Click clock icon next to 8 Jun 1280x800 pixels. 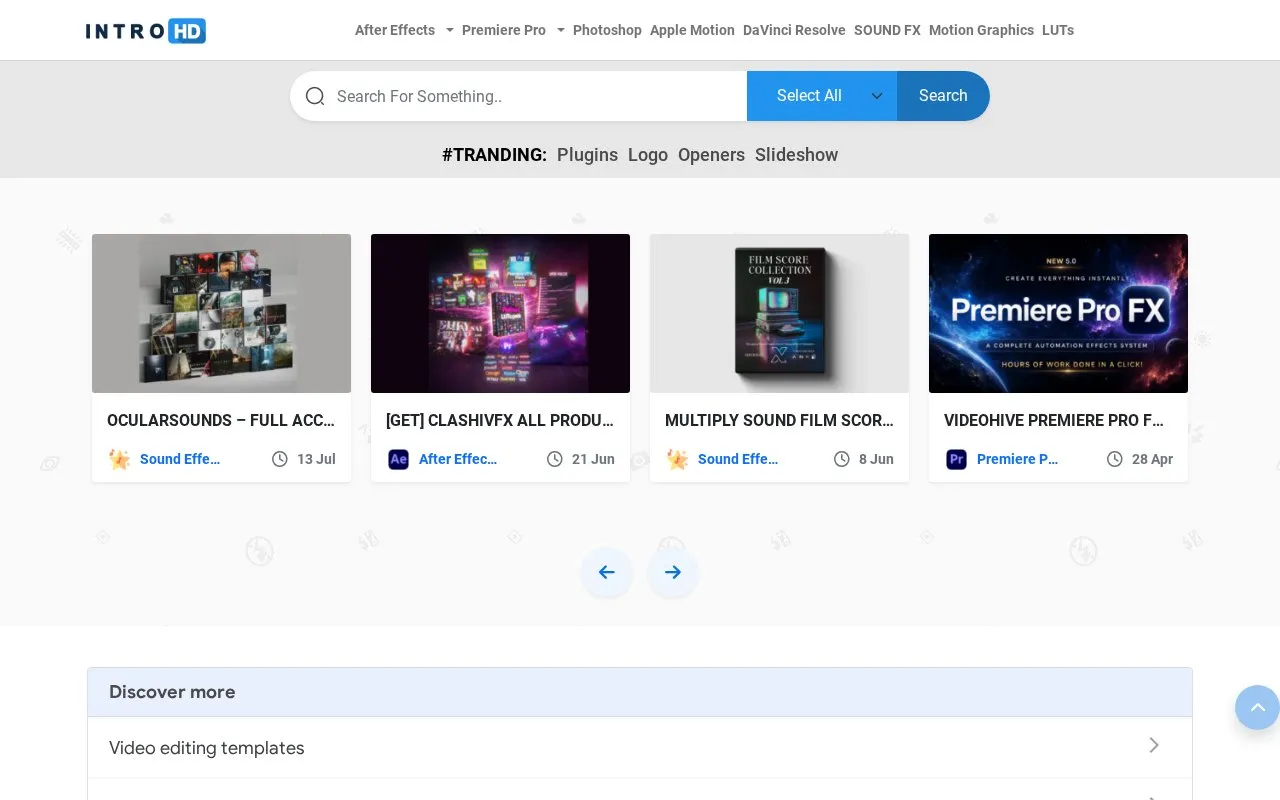pyautogui.click(x=841, y=459)
